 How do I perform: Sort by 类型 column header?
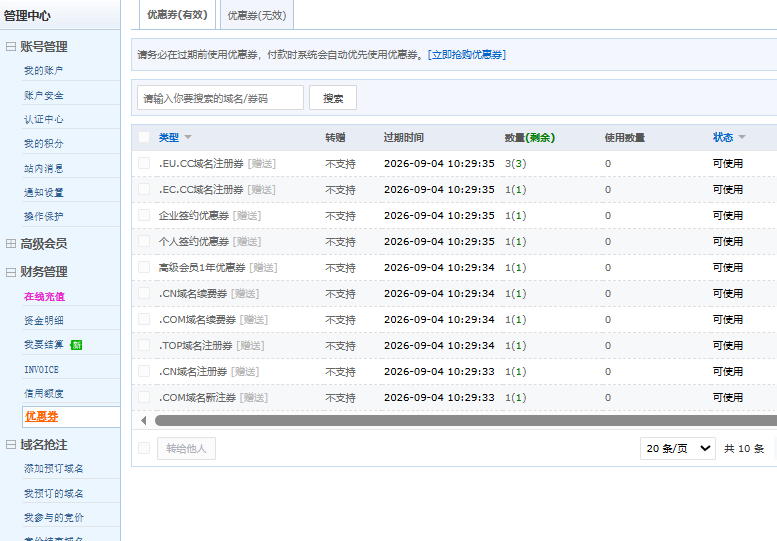(168, 137)
